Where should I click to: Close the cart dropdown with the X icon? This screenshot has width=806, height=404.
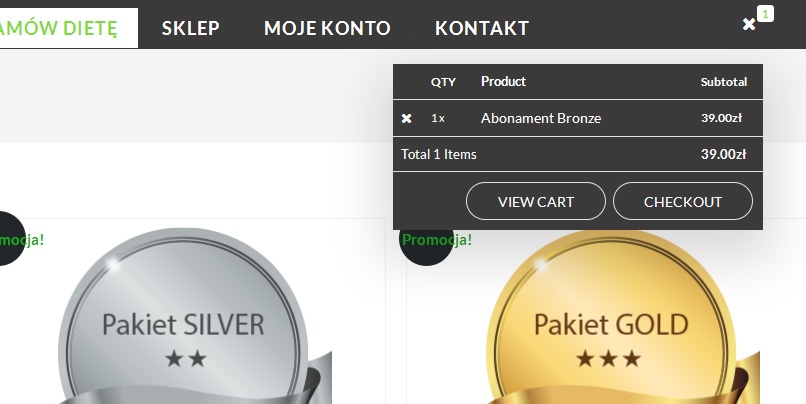click(749, 24)
